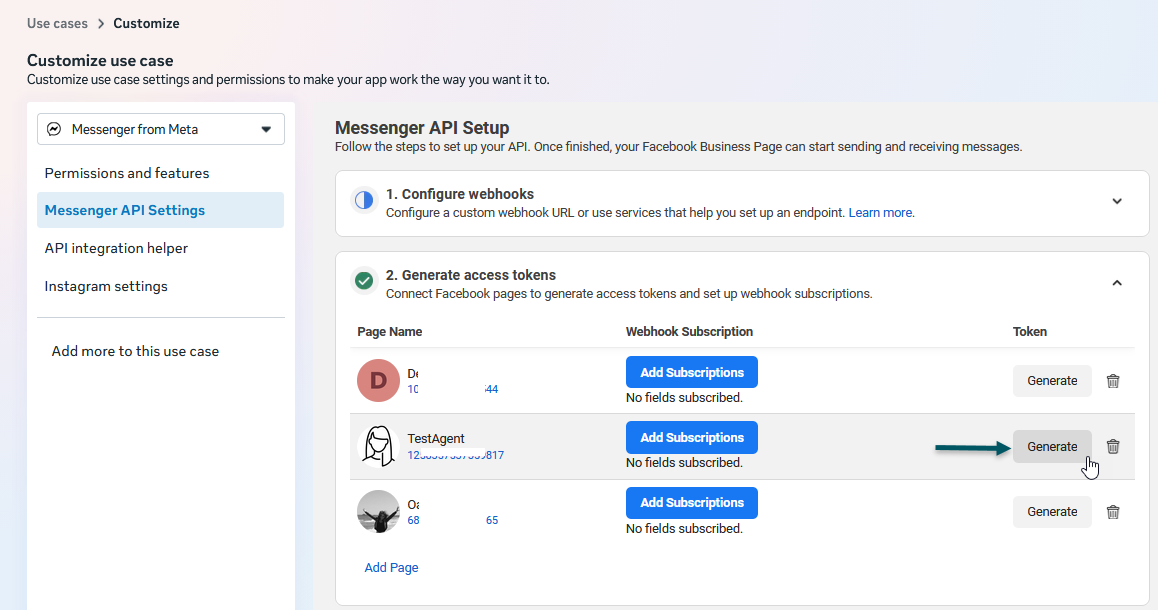The height and width of the screenshot is (610, 1158).
Task: Click the Customize breadcrumb
Action: tap(146, 24)
